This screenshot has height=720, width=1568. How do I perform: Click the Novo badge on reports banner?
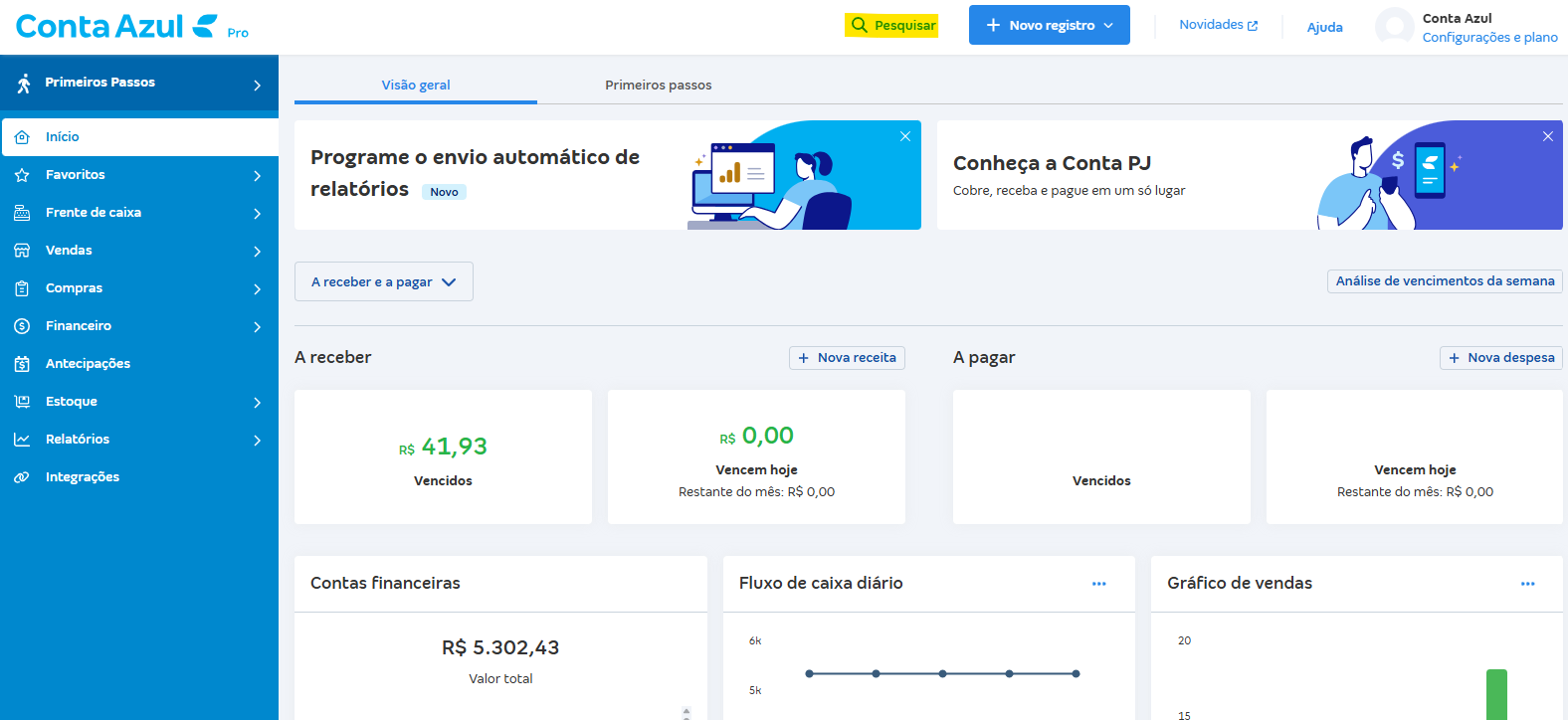(x=444, y=192)
